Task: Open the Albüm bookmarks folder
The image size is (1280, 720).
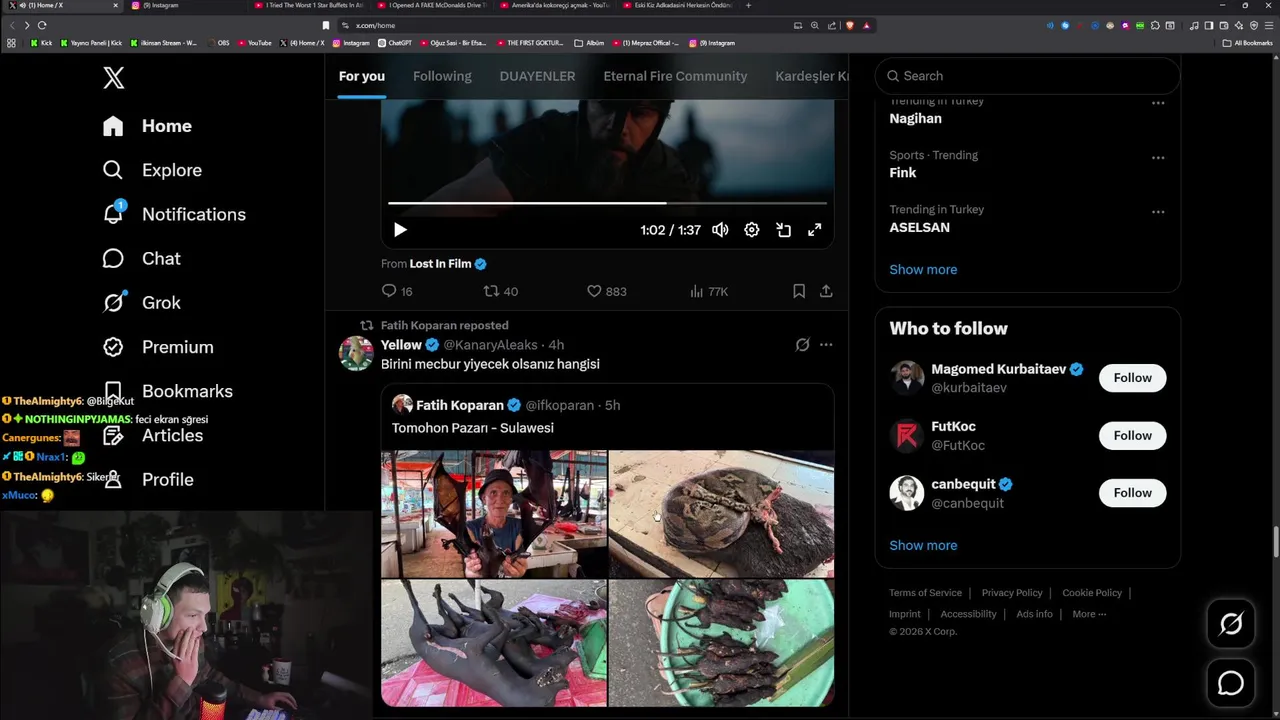Action: click(x=590, y=43)
